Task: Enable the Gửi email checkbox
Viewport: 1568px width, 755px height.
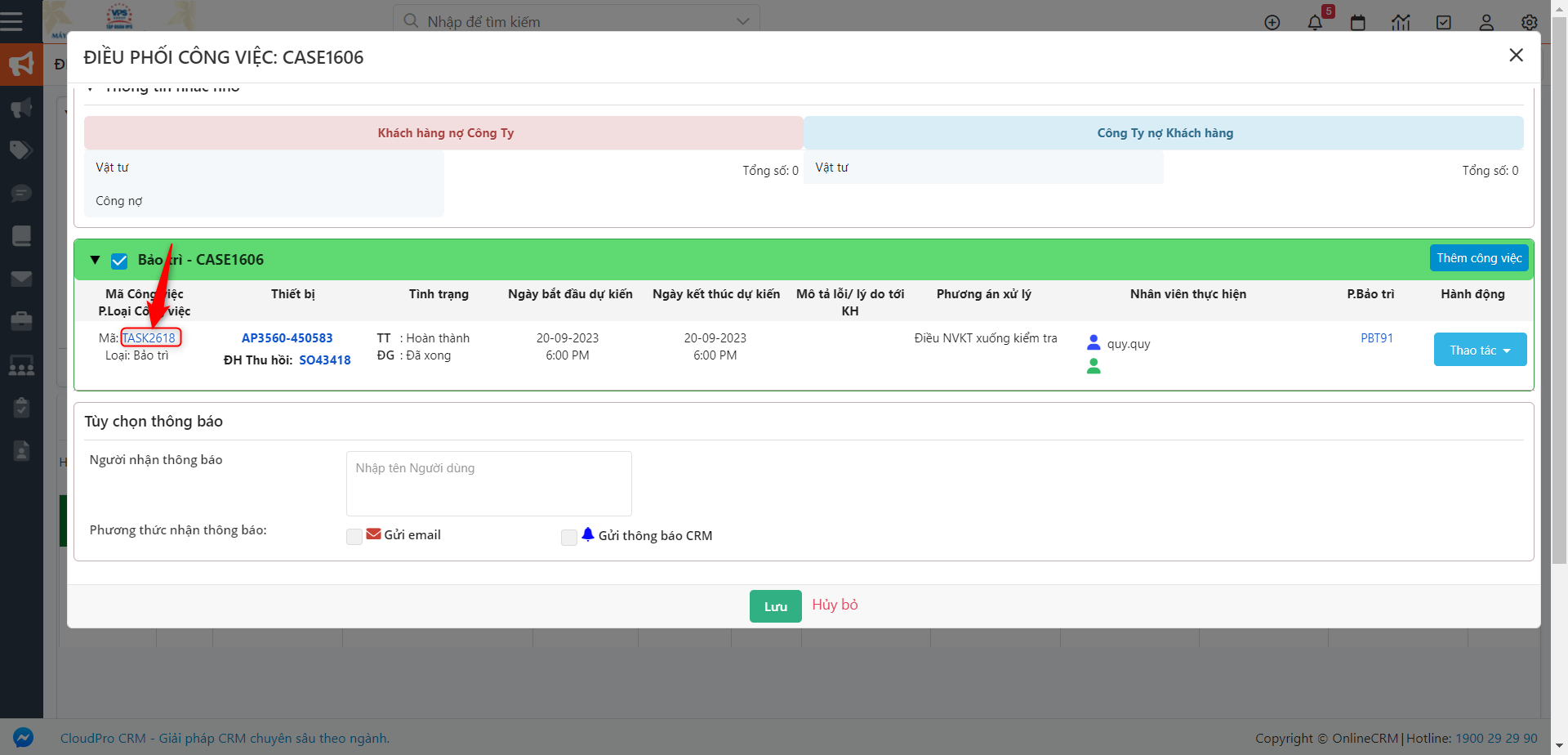Action: coord(354,537)
